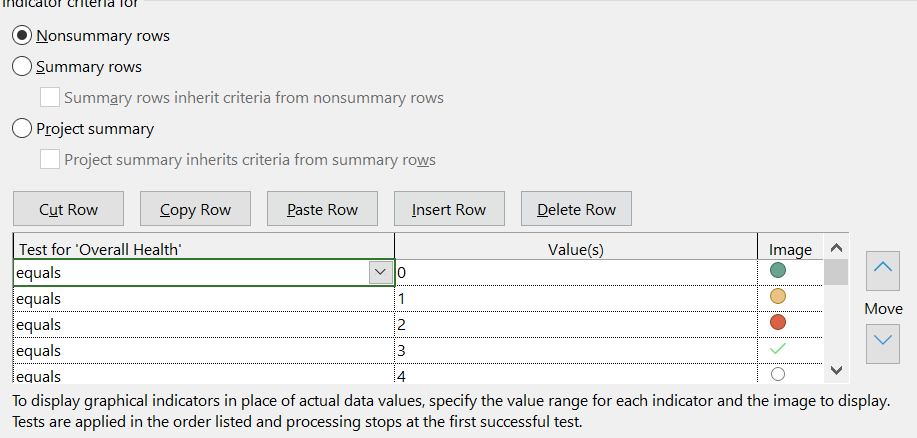Click the yellow circle indicator image
This screenshot has height=438, width=917.
[778, 297]
